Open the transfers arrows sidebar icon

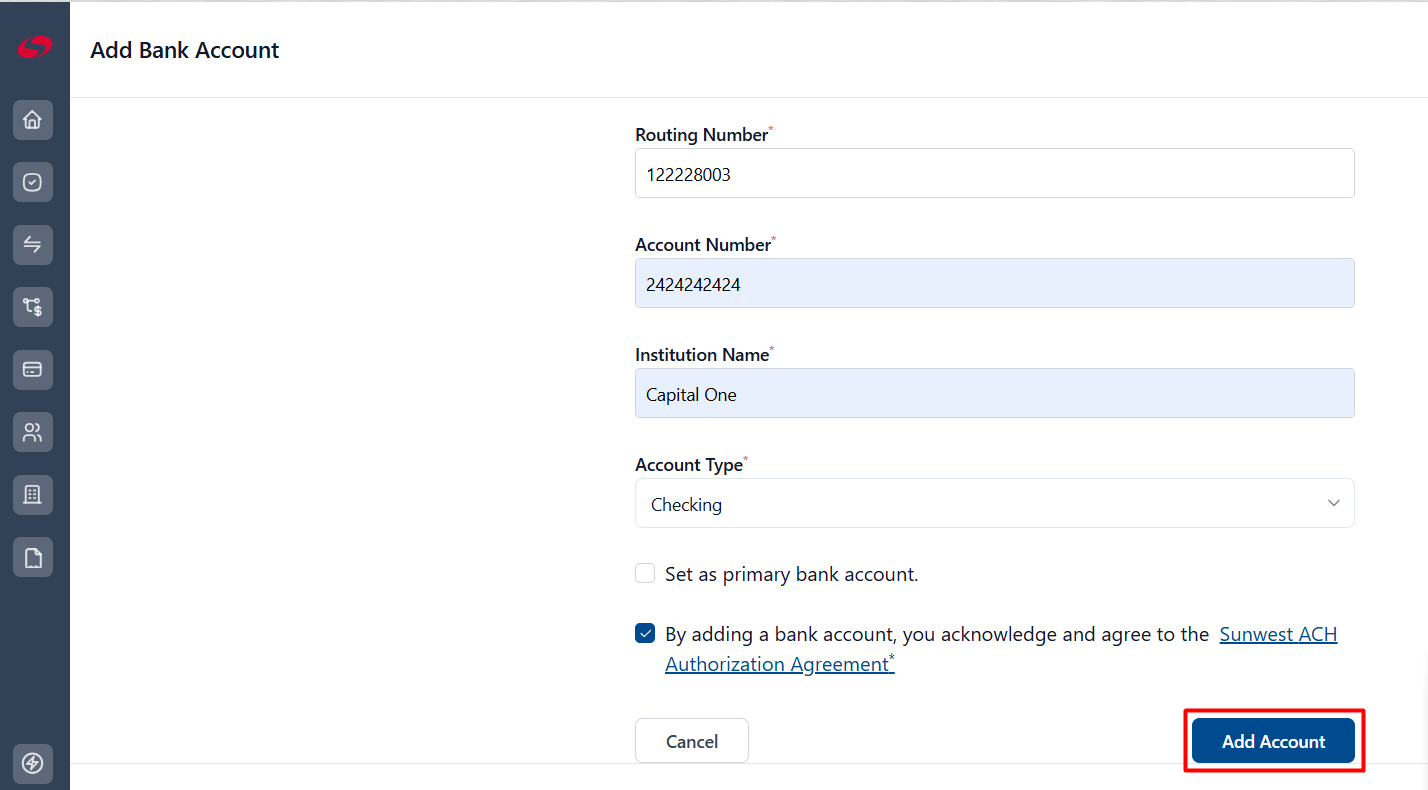33,245
